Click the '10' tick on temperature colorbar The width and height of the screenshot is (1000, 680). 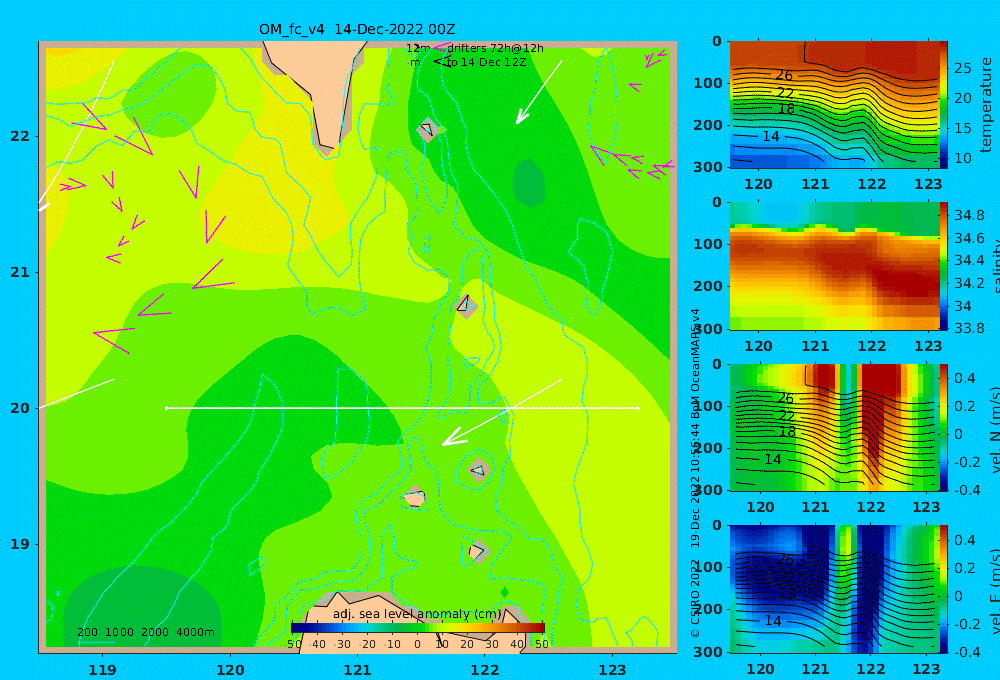point(963,158)
